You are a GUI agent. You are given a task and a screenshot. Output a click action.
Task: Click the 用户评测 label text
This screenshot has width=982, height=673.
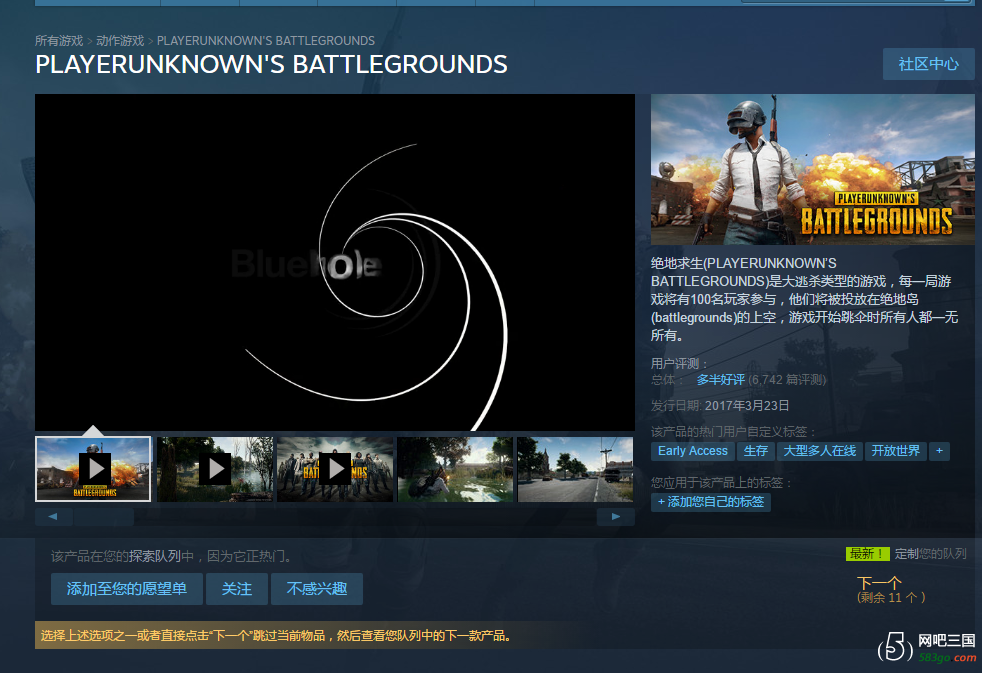(x=679, y=363)
